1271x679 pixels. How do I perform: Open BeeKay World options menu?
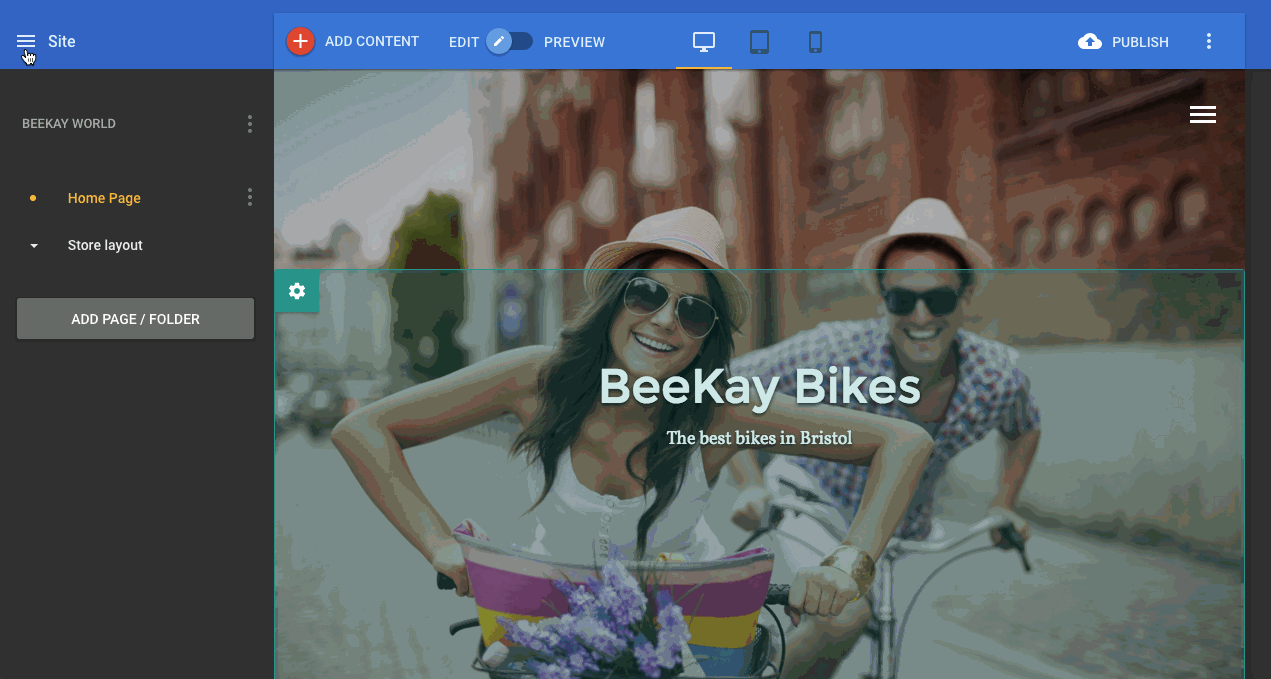point(250,124)
